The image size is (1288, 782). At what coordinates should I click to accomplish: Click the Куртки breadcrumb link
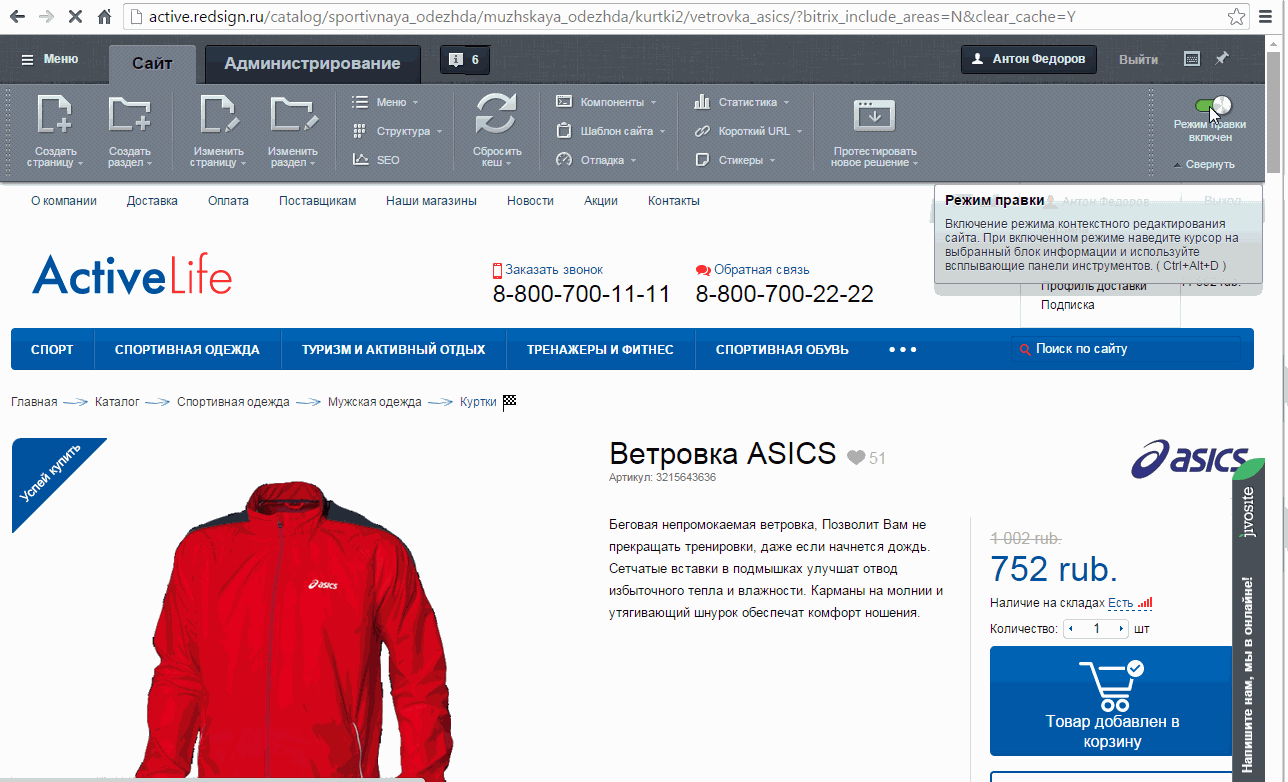(x=478, y=402)
